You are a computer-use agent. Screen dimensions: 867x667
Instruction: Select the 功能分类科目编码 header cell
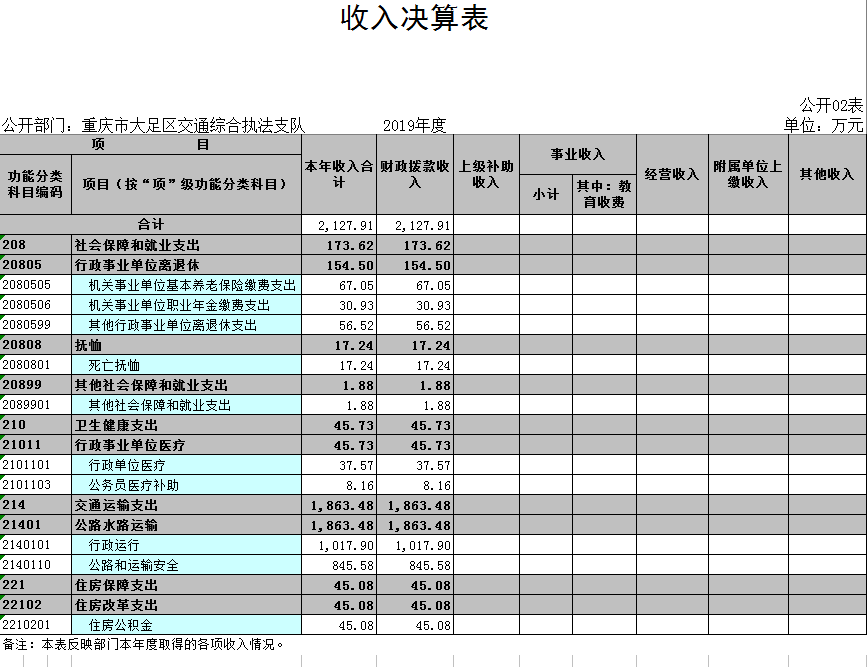[x=35, y=184]
